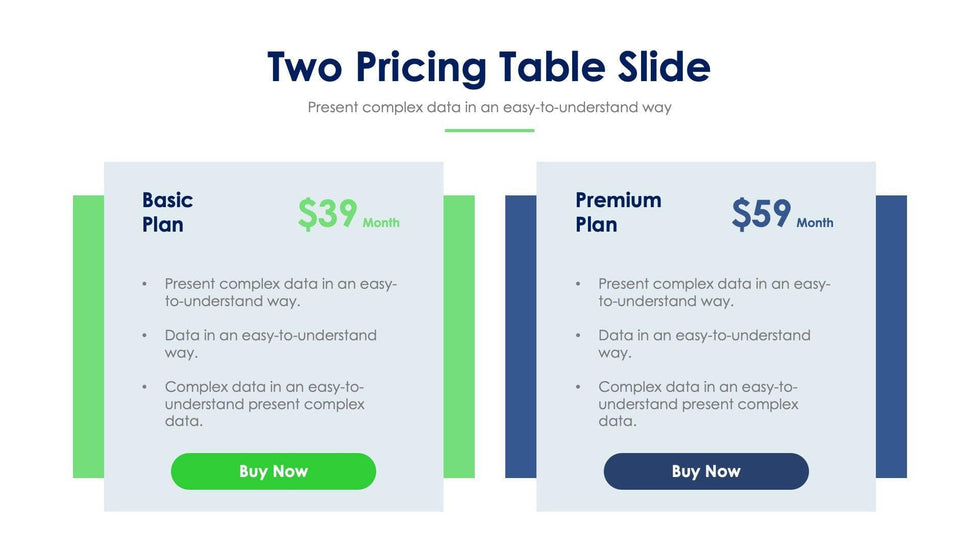Click the first bullet point in the Premium Plan card
980x551 pixels.
tap(714, 292)
